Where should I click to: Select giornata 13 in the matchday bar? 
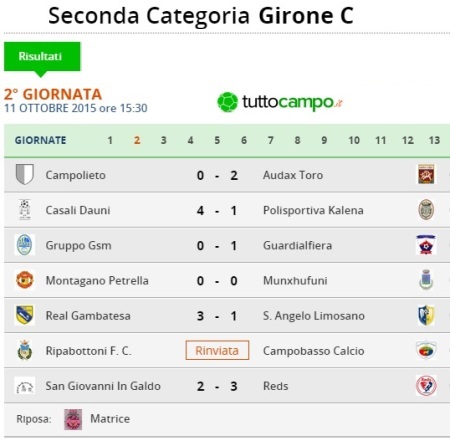tap(434, 140)
